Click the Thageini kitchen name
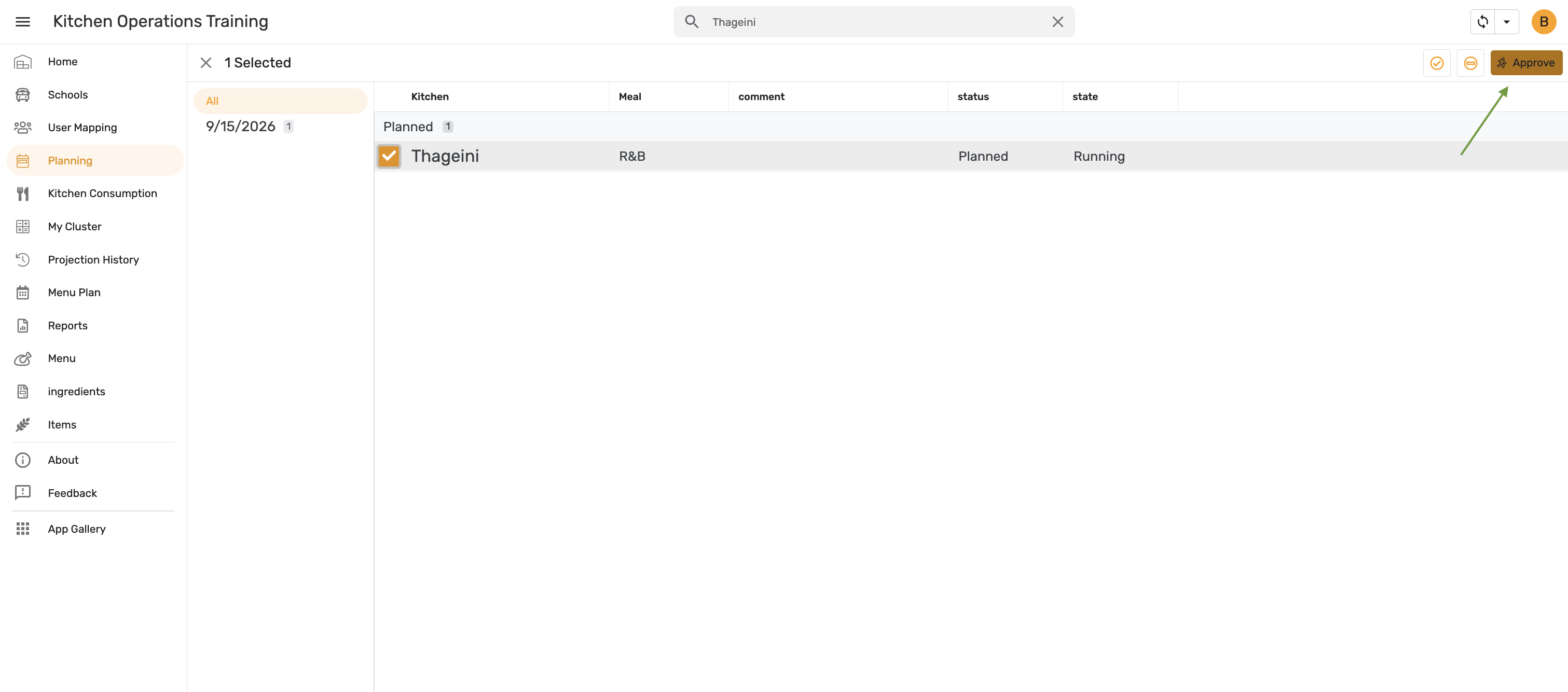 click(445, 157)
